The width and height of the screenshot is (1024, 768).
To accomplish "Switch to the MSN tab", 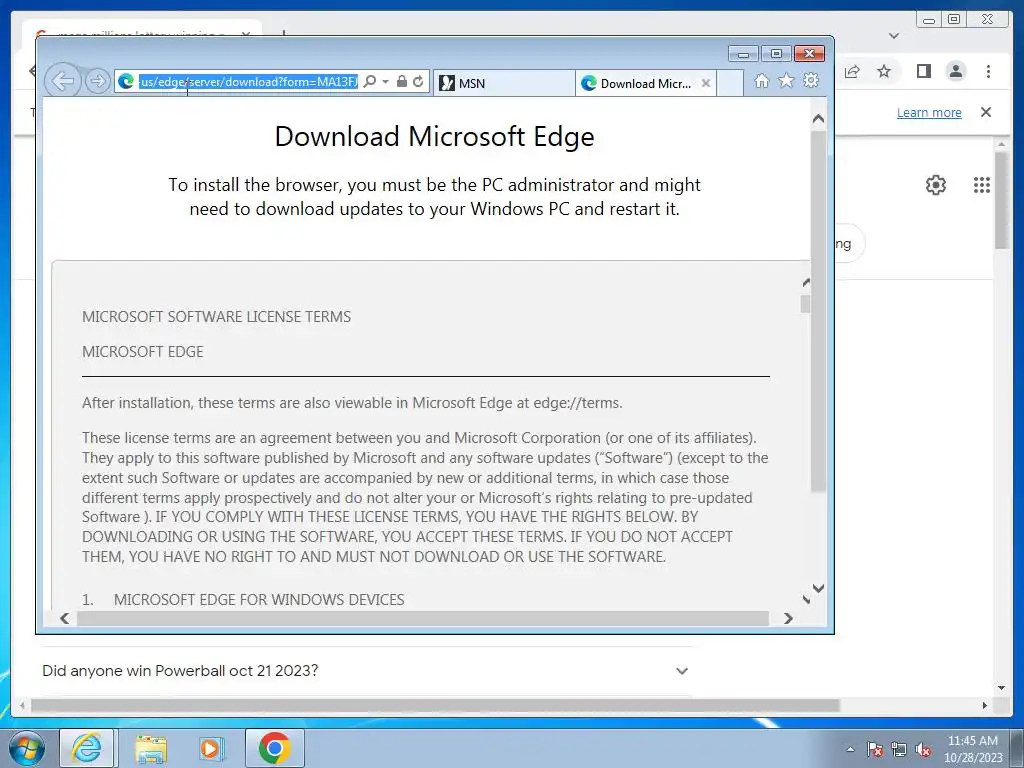I will 504,83.
